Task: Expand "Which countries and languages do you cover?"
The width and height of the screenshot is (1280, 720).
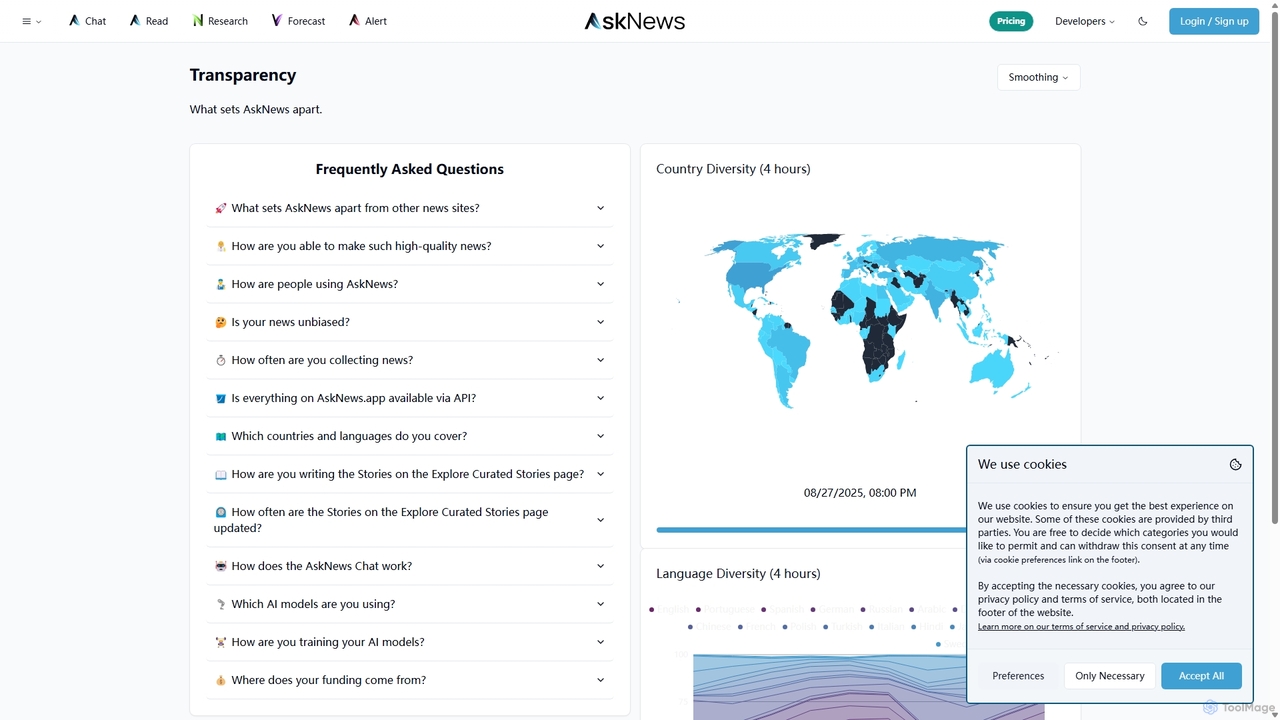Action: 410,436
